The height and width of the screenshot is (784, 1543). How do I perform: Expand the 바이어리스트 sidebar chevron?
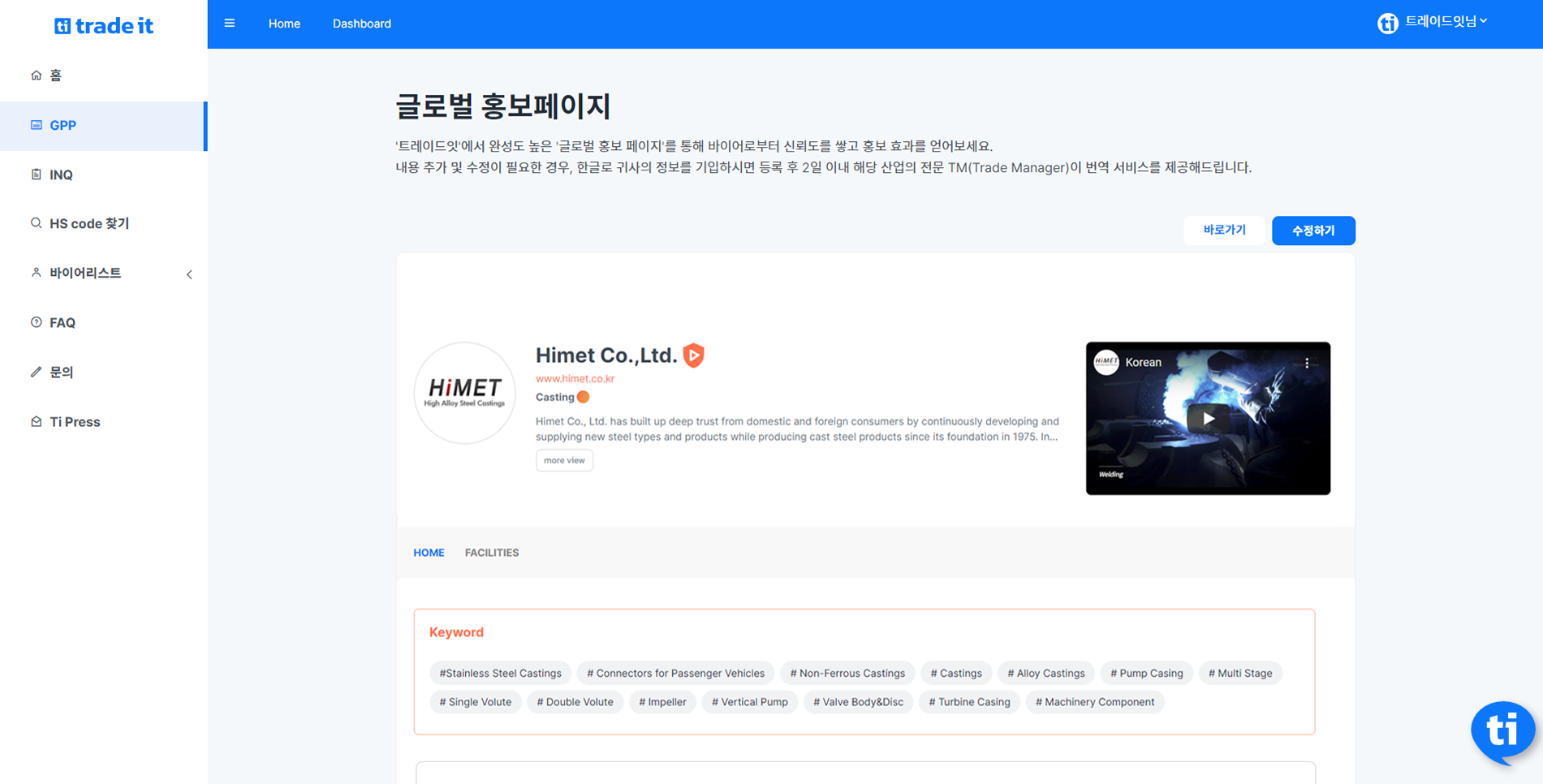point(189,274)
